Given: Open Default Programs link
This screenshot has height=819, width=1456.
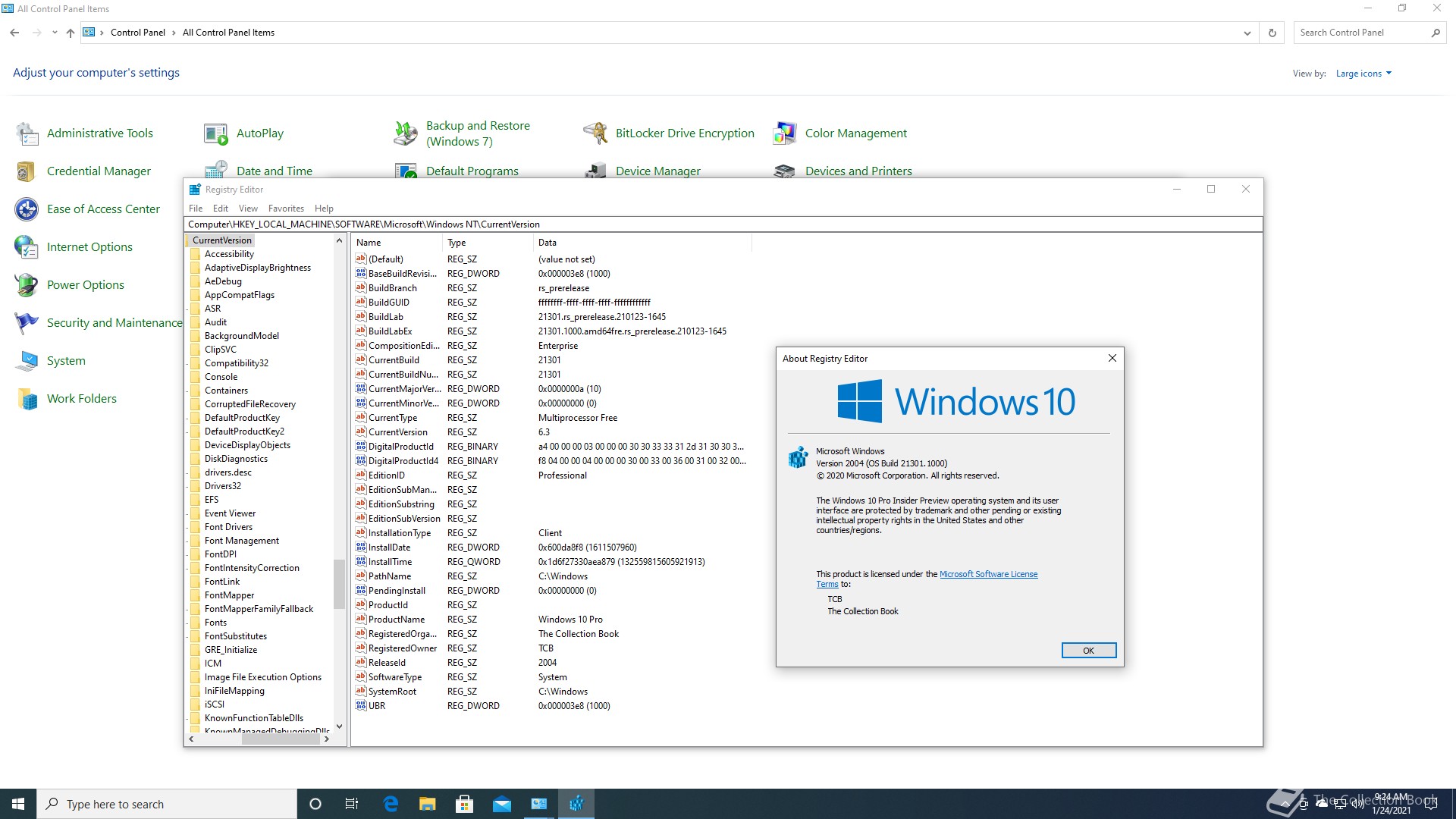Looking at the screenshot, I should click(x=472, y=171).
